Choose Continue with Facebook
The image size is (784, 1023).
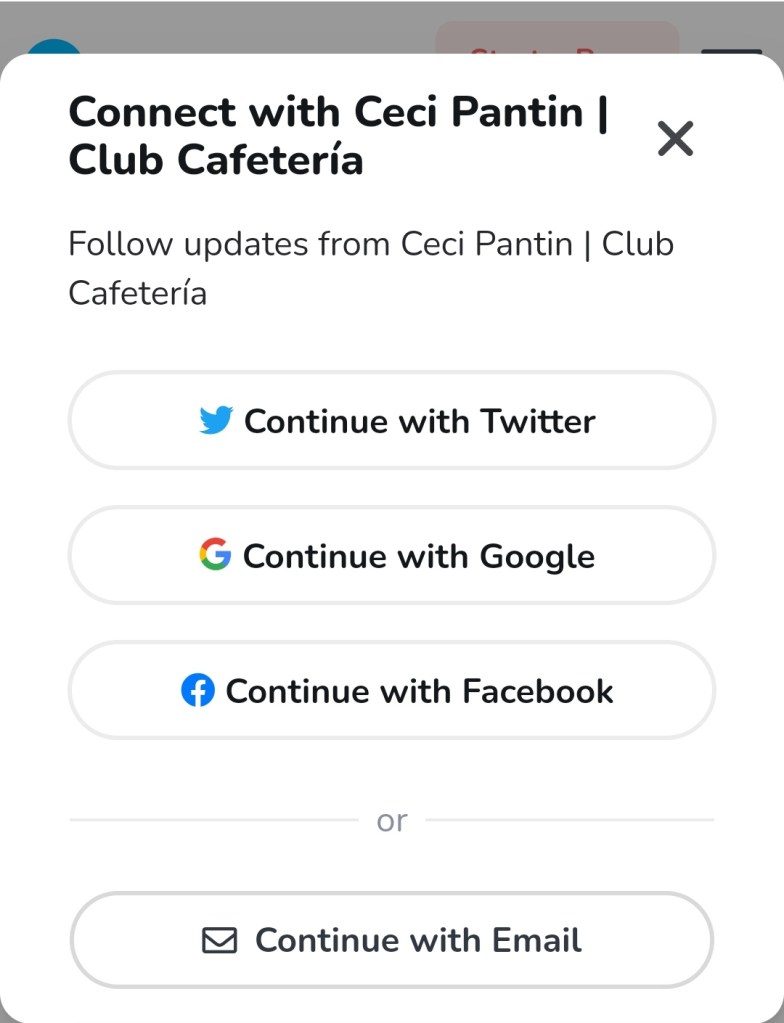pyautogui.click(x=392, y=690)
